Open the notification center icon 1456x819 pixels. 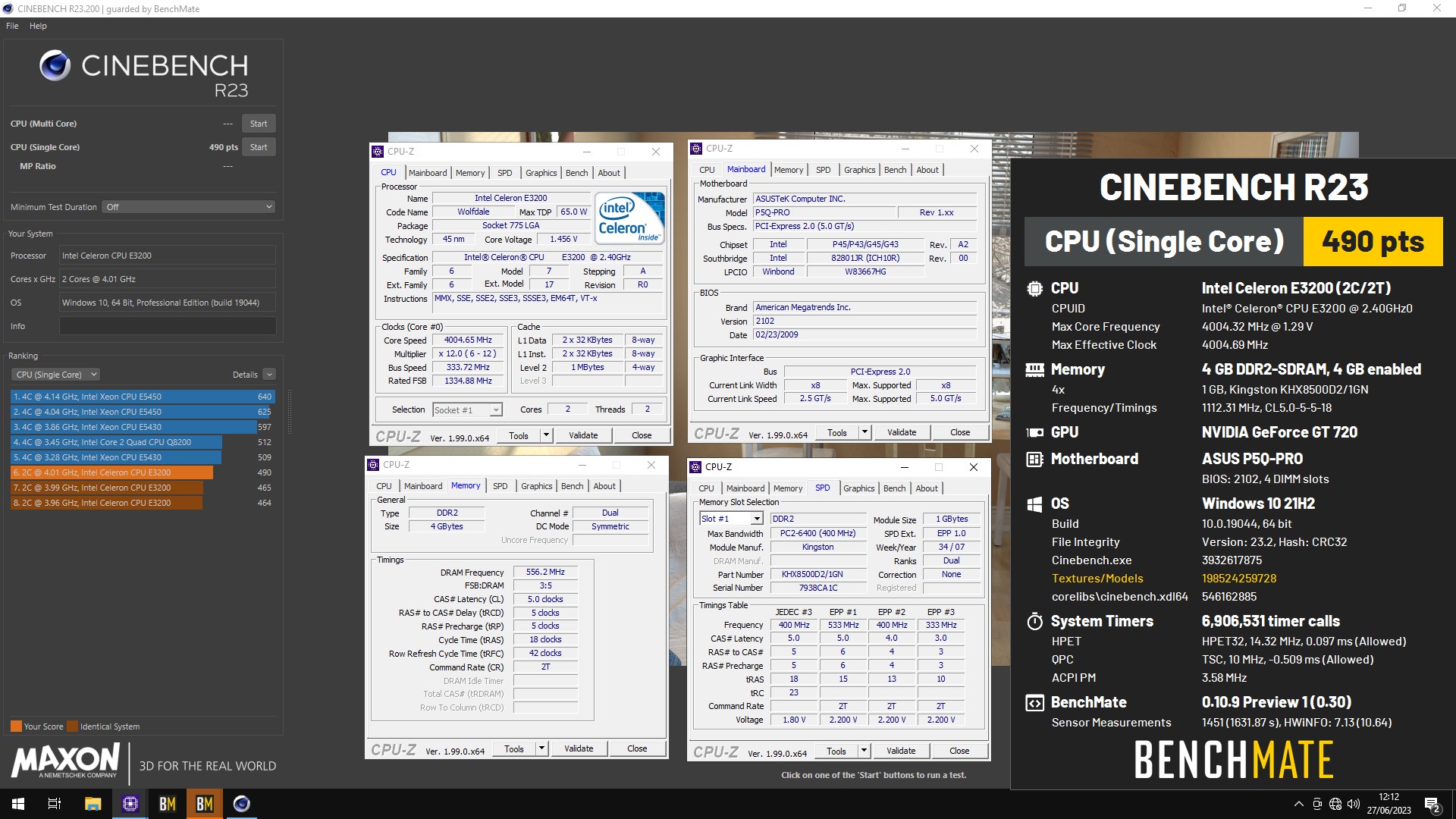click(x=1432, y=804)
